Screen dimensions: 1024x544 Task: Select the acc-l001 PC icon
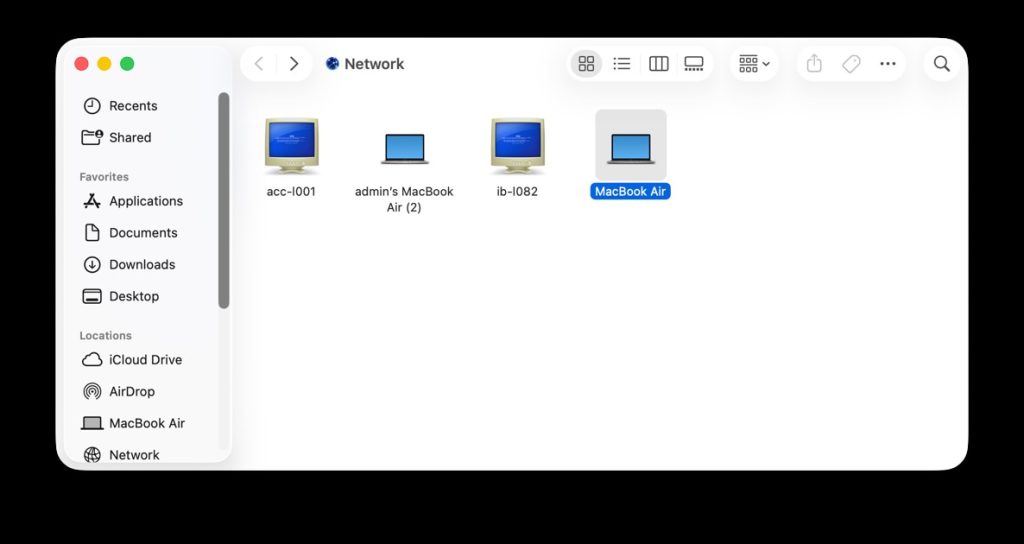click(291, 145)
